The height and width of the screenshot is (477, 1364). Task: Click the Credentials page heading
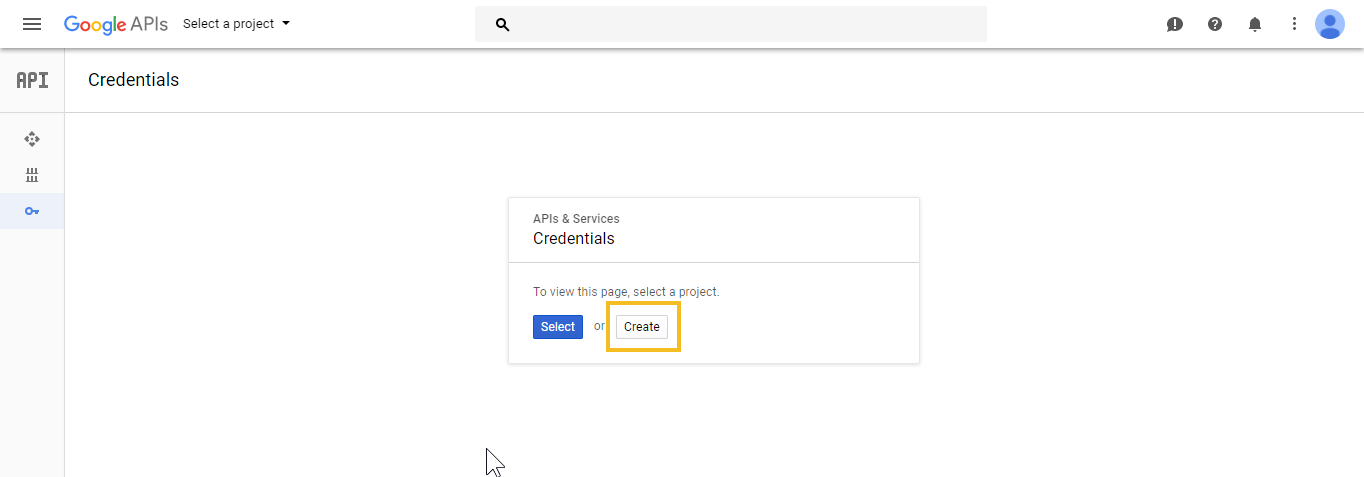[x=134, y=80]
